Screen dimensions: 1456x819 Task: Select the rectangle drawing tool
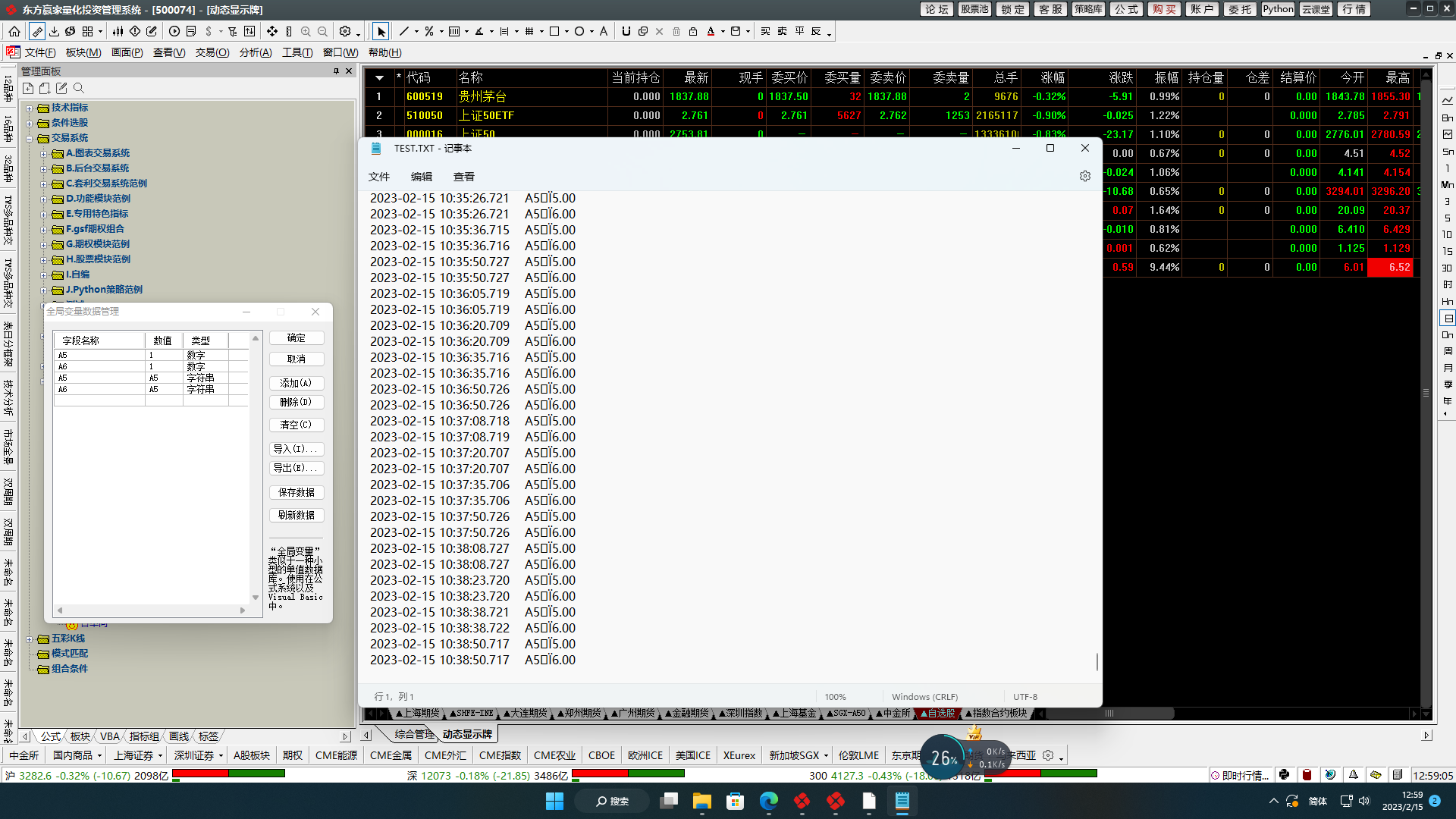(554, 31)
